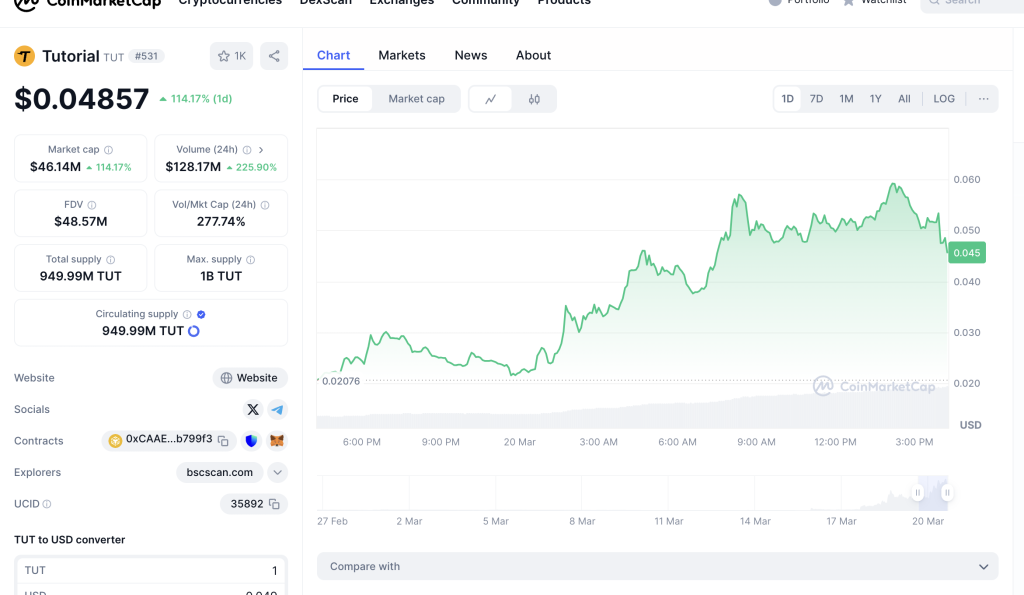Toggle LOG scale on the chart
Image resolution: width=1024 pixels, height=595 pixels.
(944, 99)
